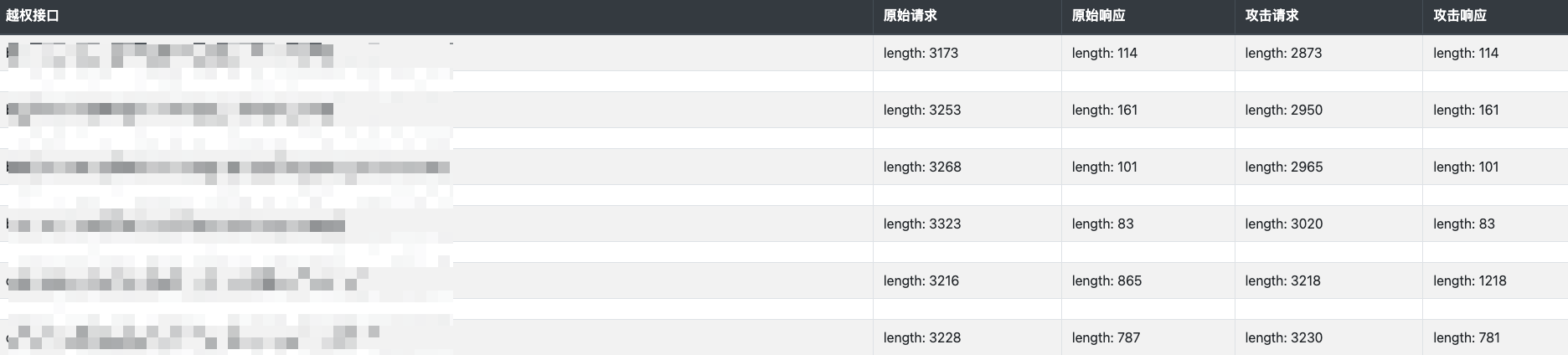The image size is (1568, 355).
Task: Click original request cell length: 3253
Action: (x=922, y=110)
